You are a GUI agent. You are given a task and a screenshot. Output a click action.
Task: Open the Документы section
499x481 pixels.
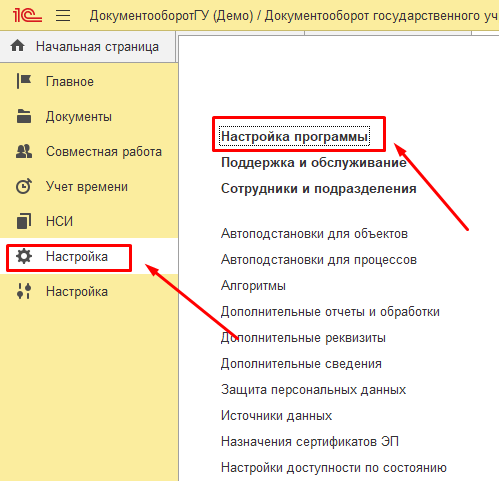[89, 117]
